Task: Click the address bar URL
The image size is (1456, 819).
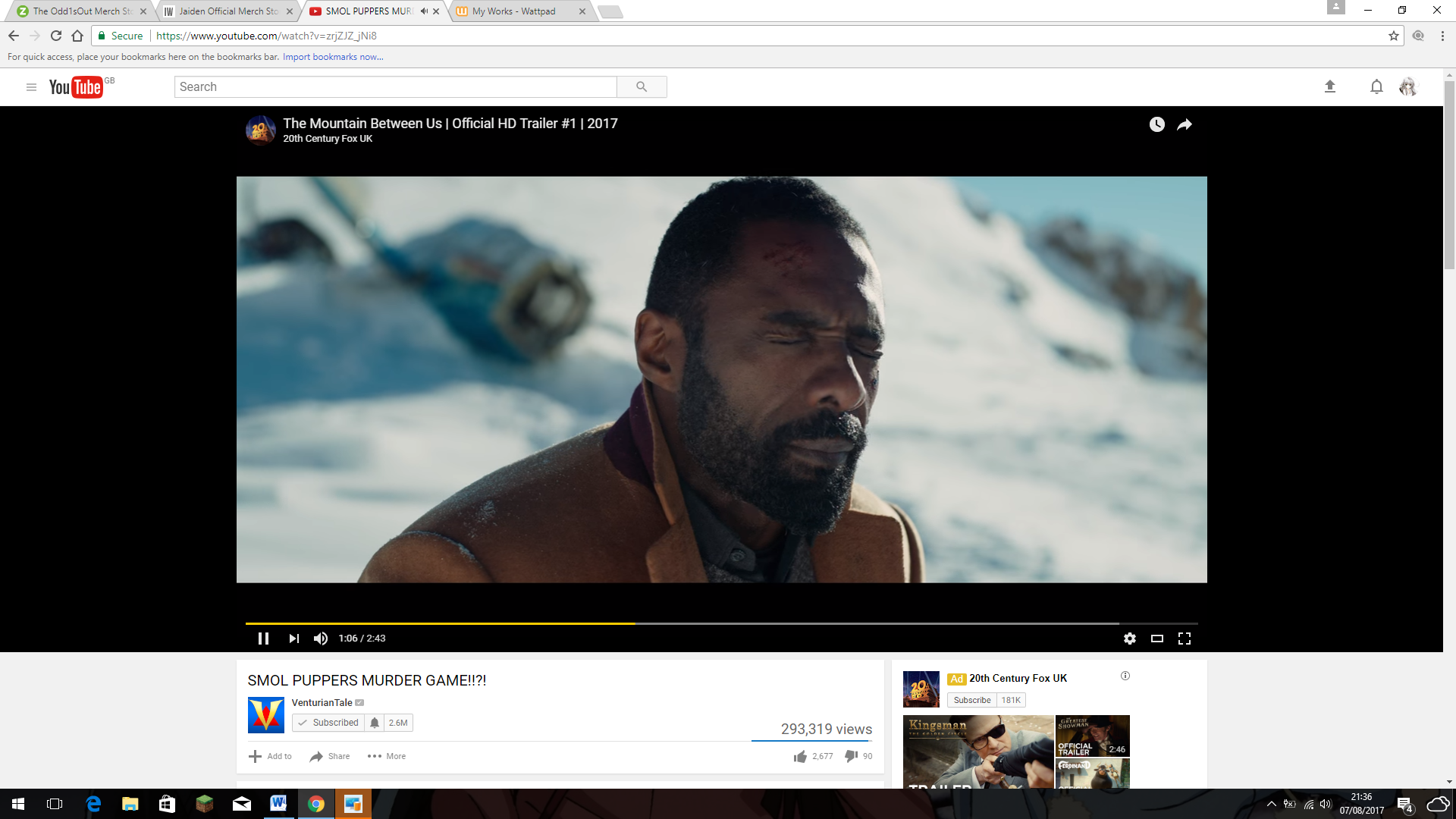Action: (266, 36)
